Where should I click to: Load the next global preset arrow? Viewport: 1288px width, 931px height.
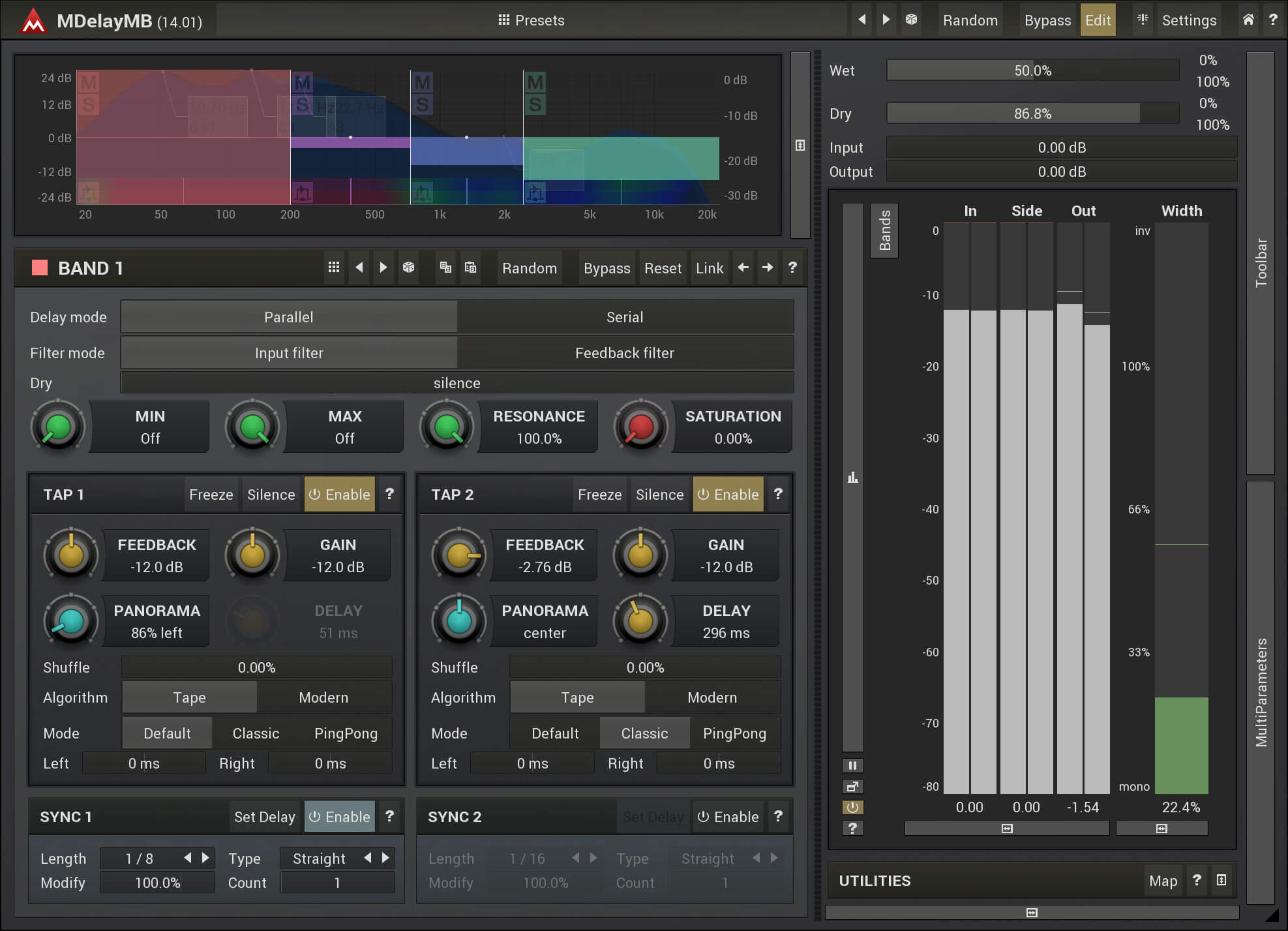pos(886,20)
